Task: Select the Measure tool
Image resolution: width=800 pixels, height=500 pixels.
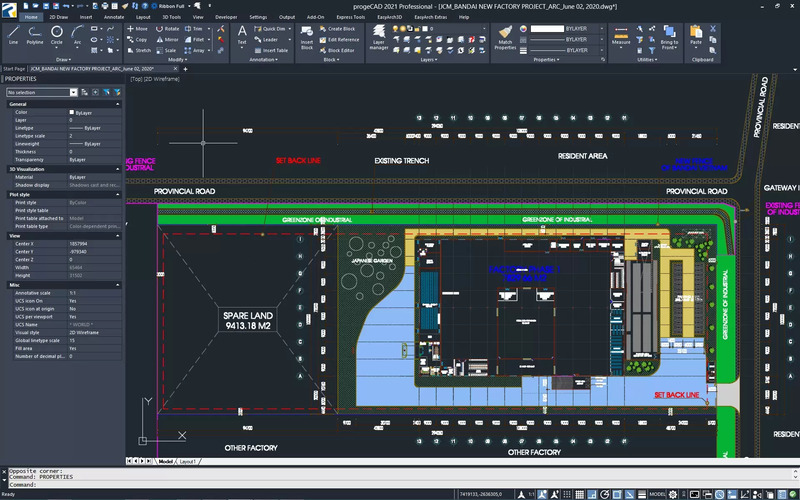Action: 621,35
